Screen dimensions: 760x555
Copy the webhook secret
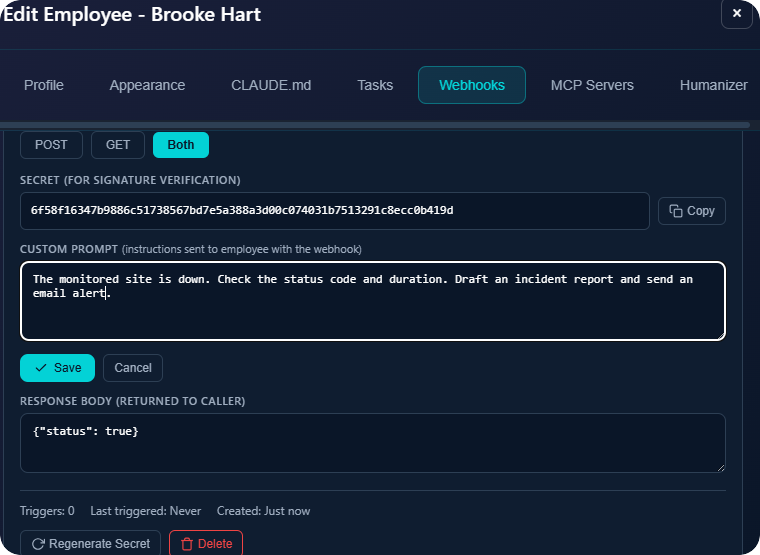(x=692, y=211)
